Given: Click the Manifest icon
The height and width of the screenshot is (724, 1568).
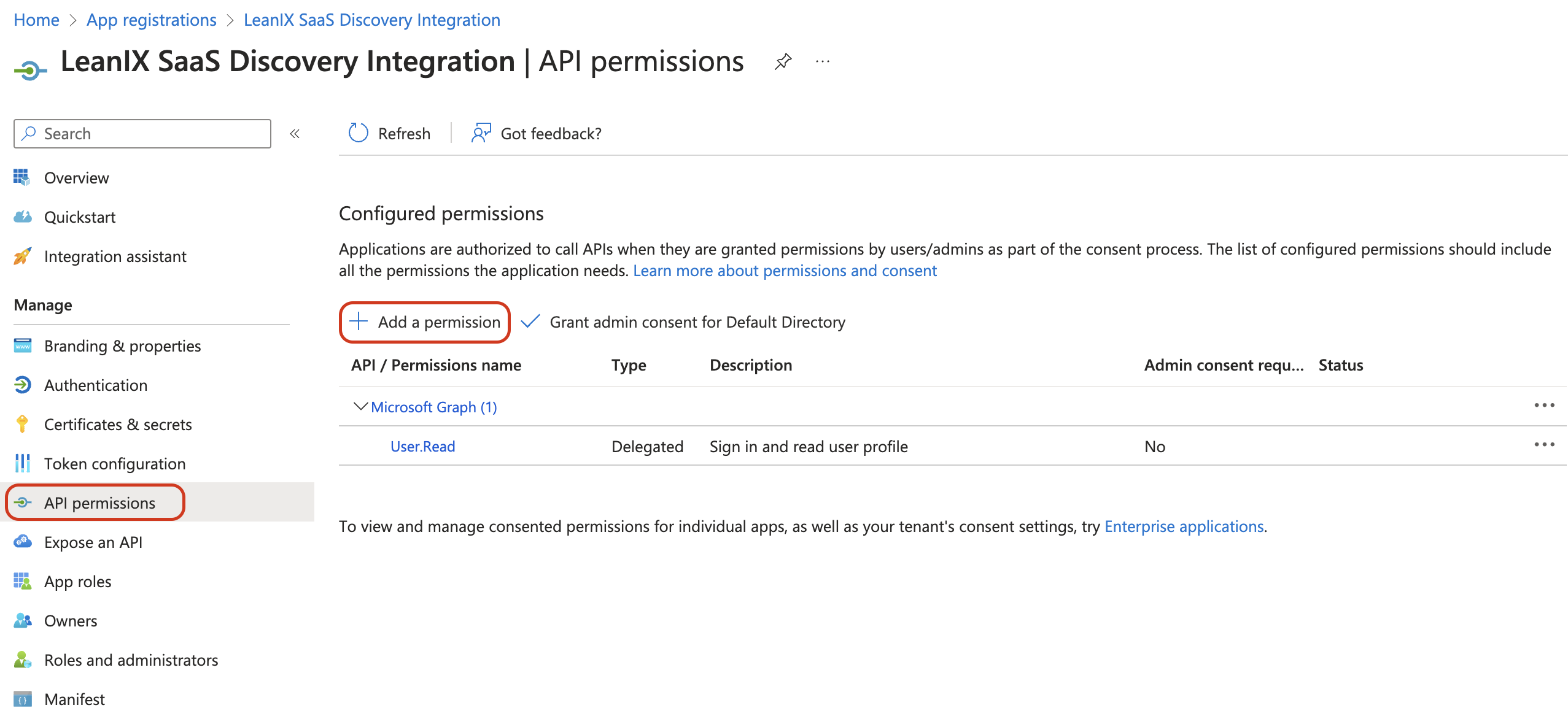Looking at the screenshot, I should (x=23, y=699).
